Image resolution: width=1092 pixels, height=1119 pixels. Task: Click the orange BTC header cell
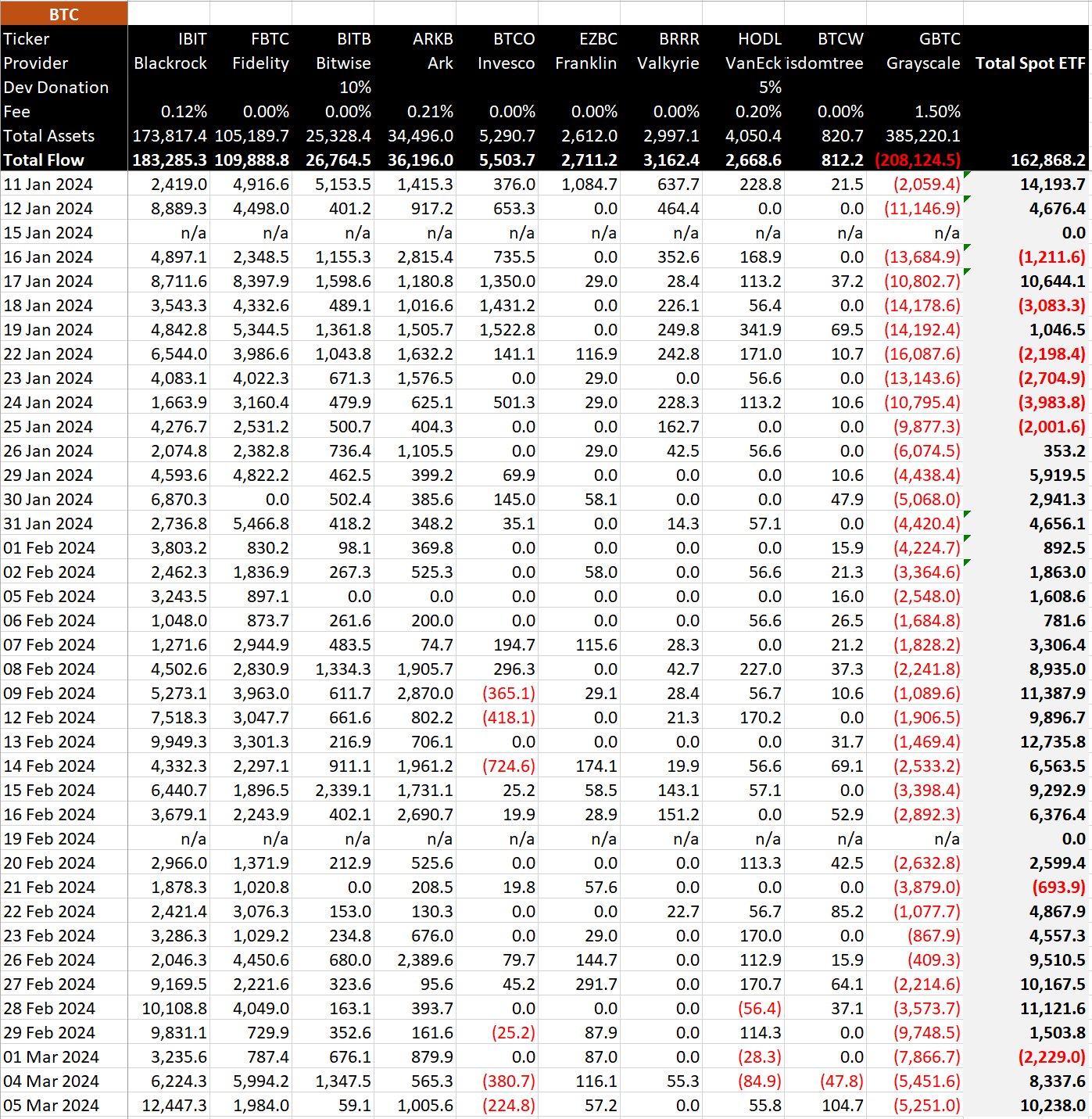click(x=63, y=14)
